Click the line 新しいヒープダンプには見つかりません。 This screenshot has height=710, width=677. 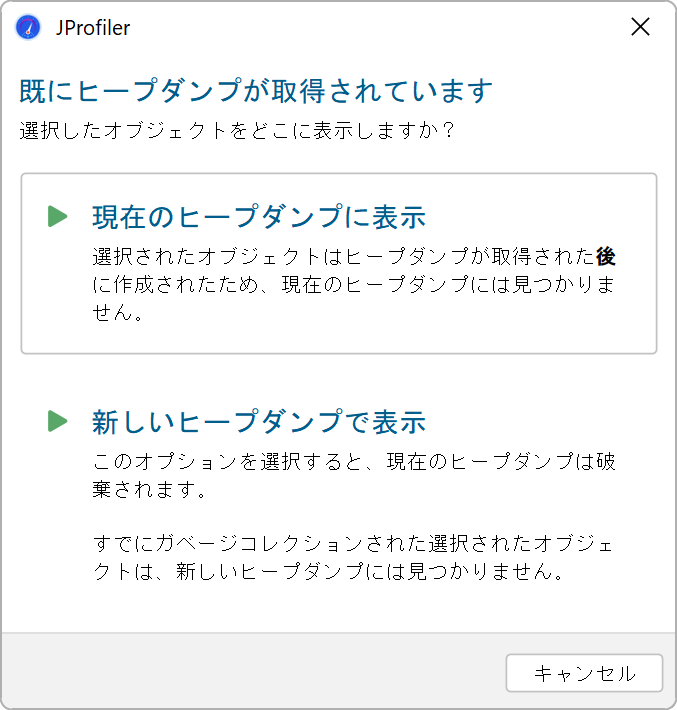coord(370,571)
